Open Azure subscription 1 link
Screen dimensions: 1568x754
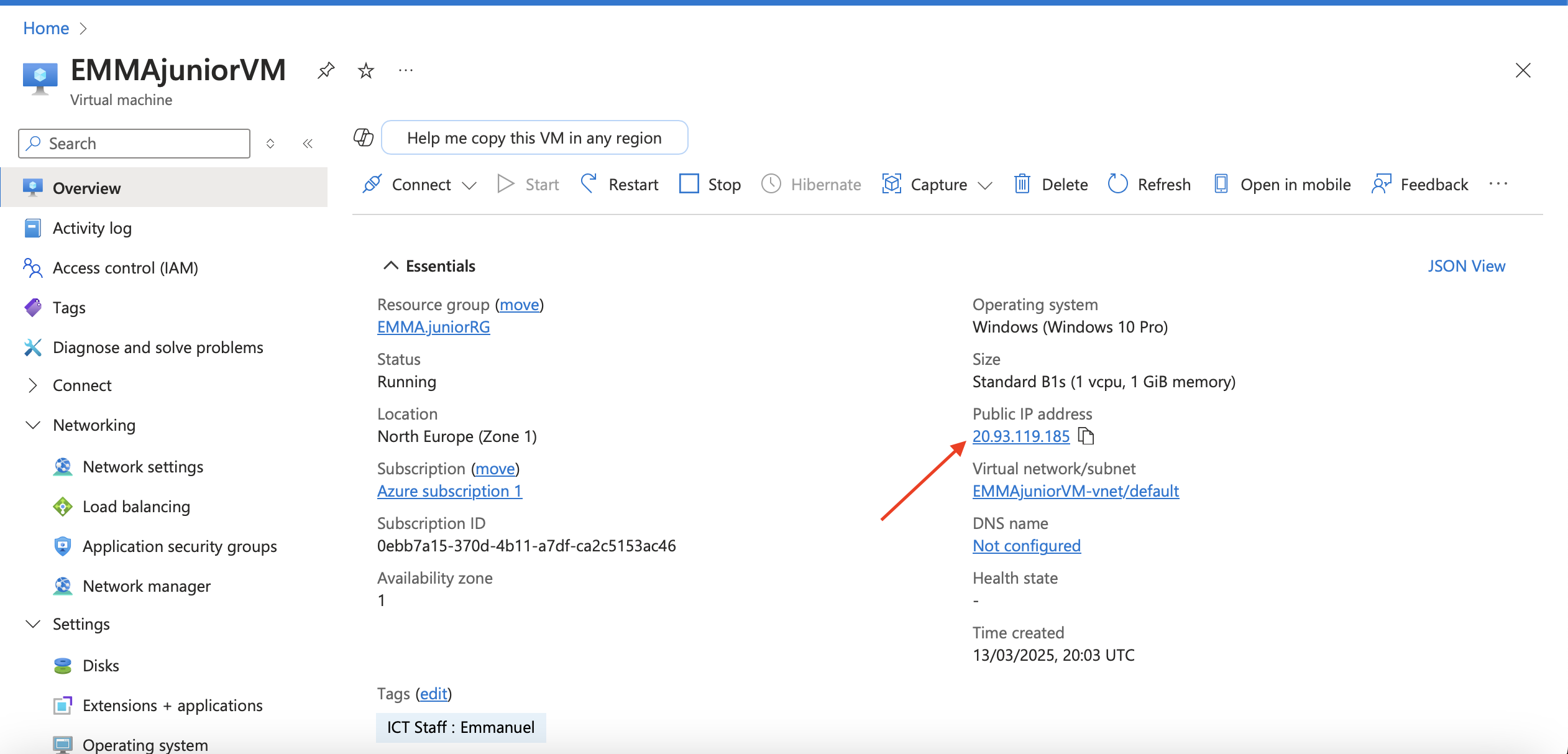(449, 491)
